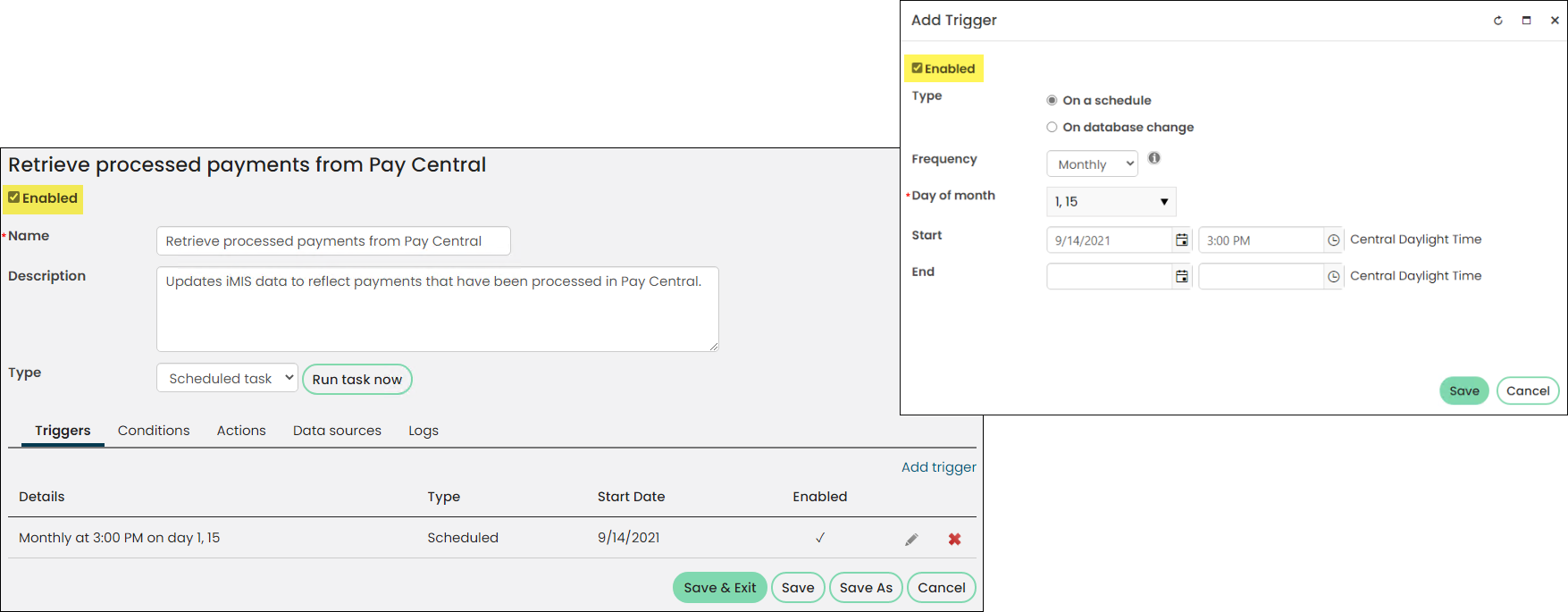Image resolution: width=1568 pixels, height=612 pixels.
Task: Maximize the Add Trigger dialog
Action: pos(1527,21)
